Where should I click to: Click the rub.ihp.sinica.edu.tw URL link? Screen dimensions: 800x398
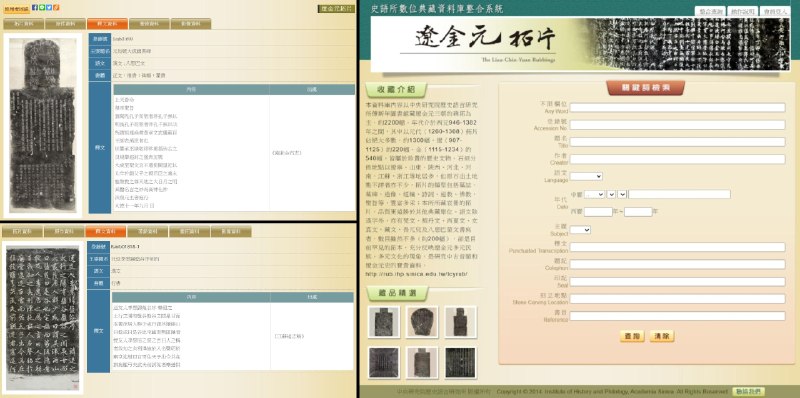tap(417, 275)
